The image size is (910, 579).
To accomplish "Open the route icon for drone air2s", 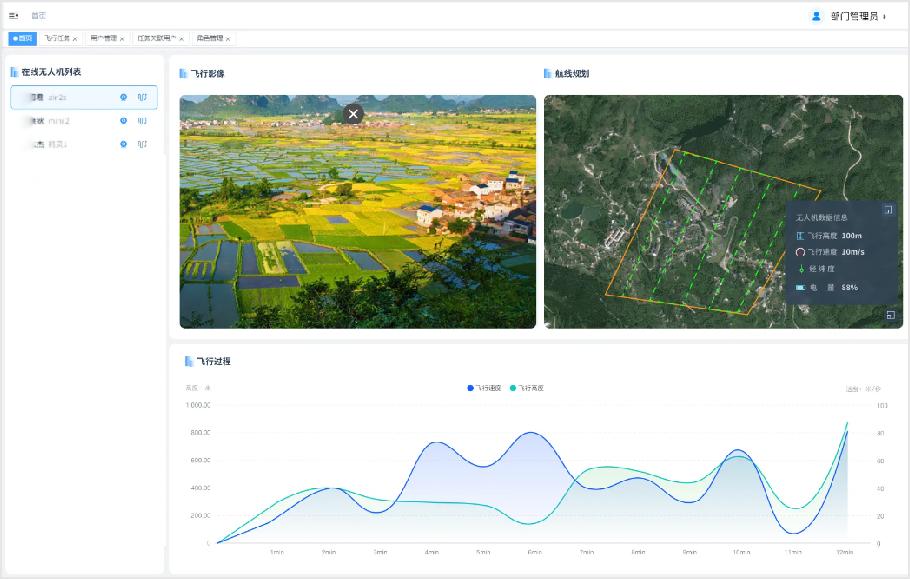I will pos(142,97).
